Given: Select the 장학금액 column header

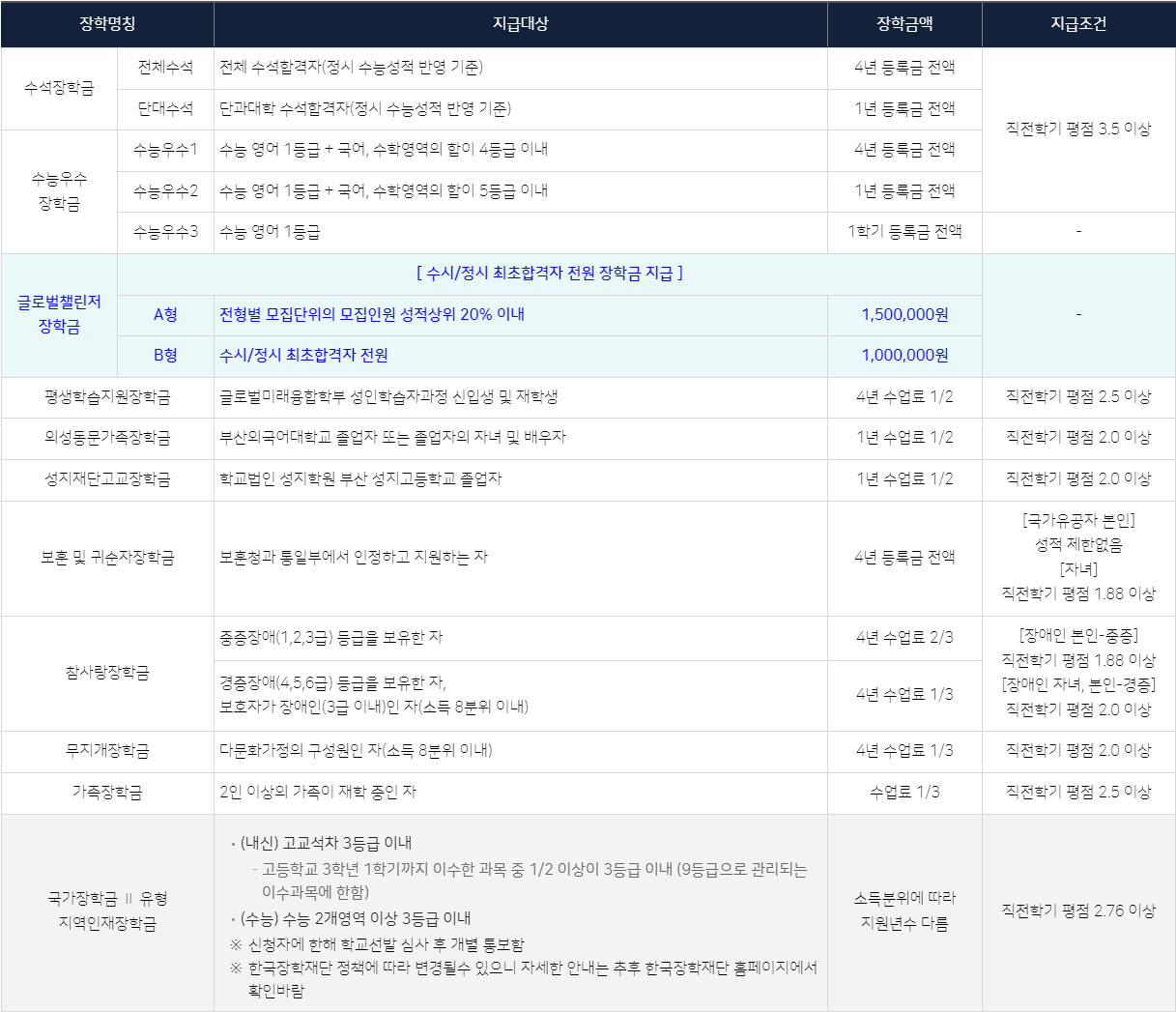Looking at the screenshot, I should pos(904,24).
